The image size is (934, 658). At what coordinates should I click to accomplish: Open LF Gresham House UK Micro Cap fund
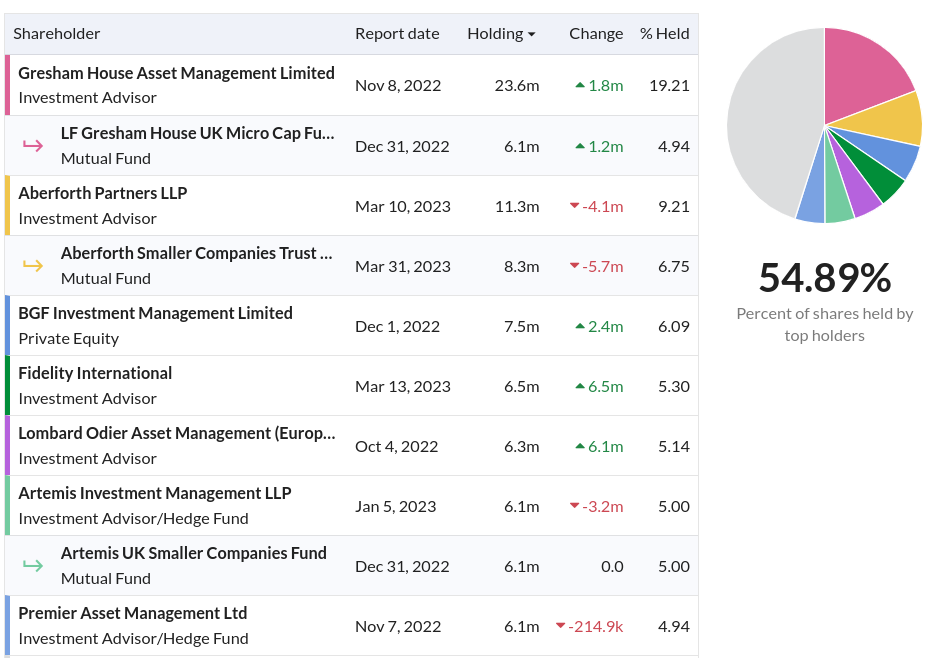(197, 133)
